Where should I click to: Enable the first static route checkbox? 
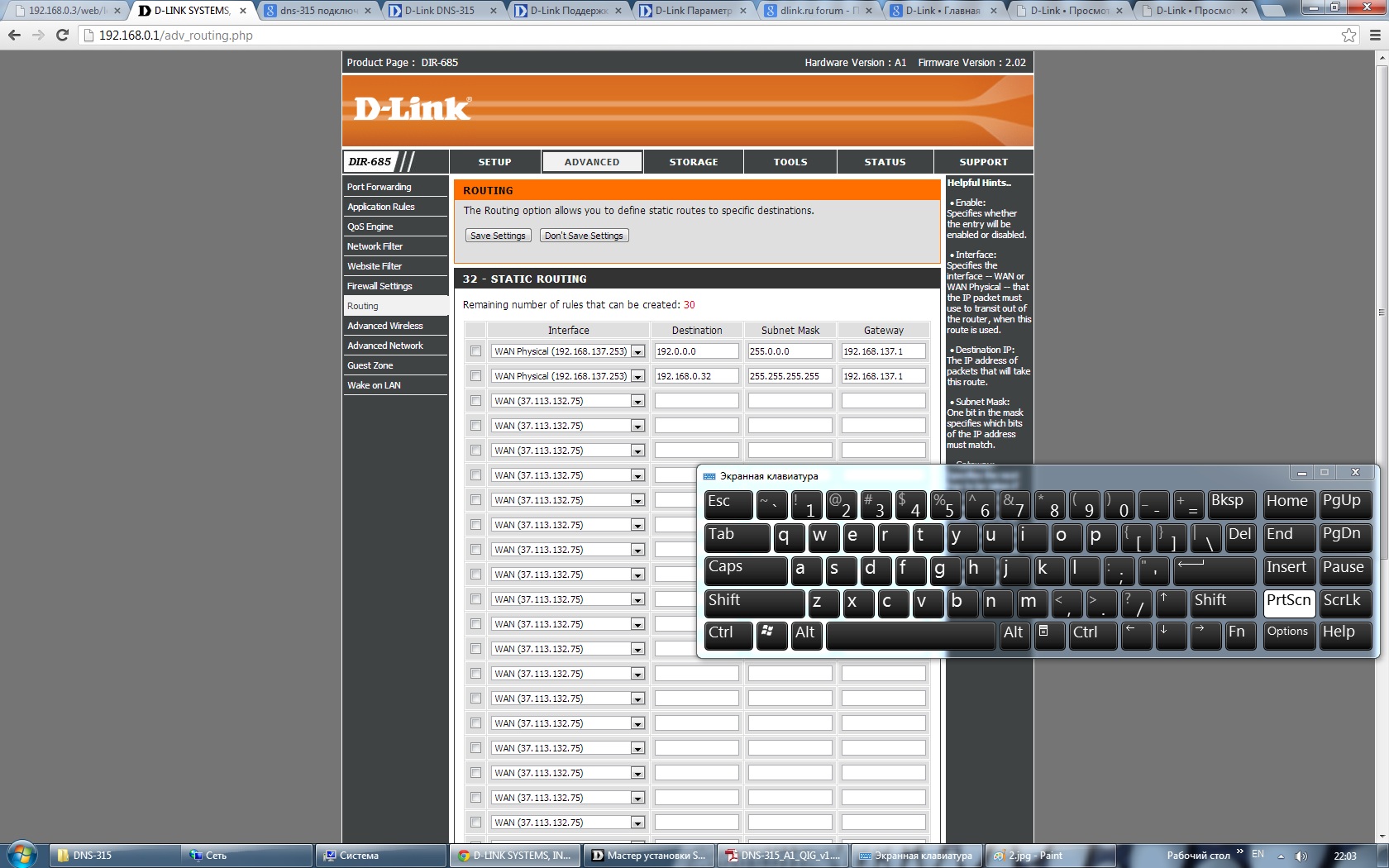pyautogui.click(x=475, y=351)
